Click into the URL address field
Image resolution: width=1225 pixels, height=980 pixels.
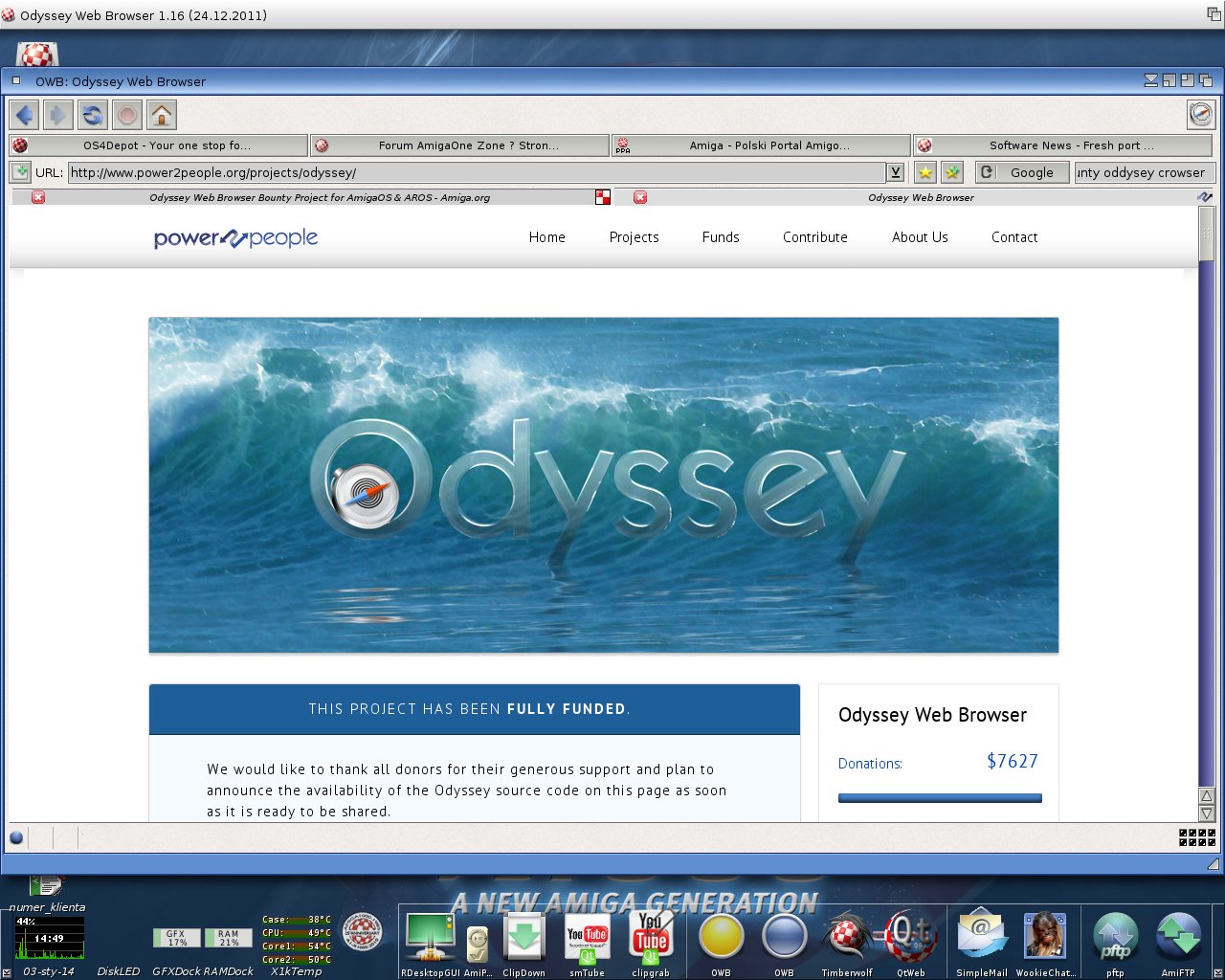click(478, 172)
